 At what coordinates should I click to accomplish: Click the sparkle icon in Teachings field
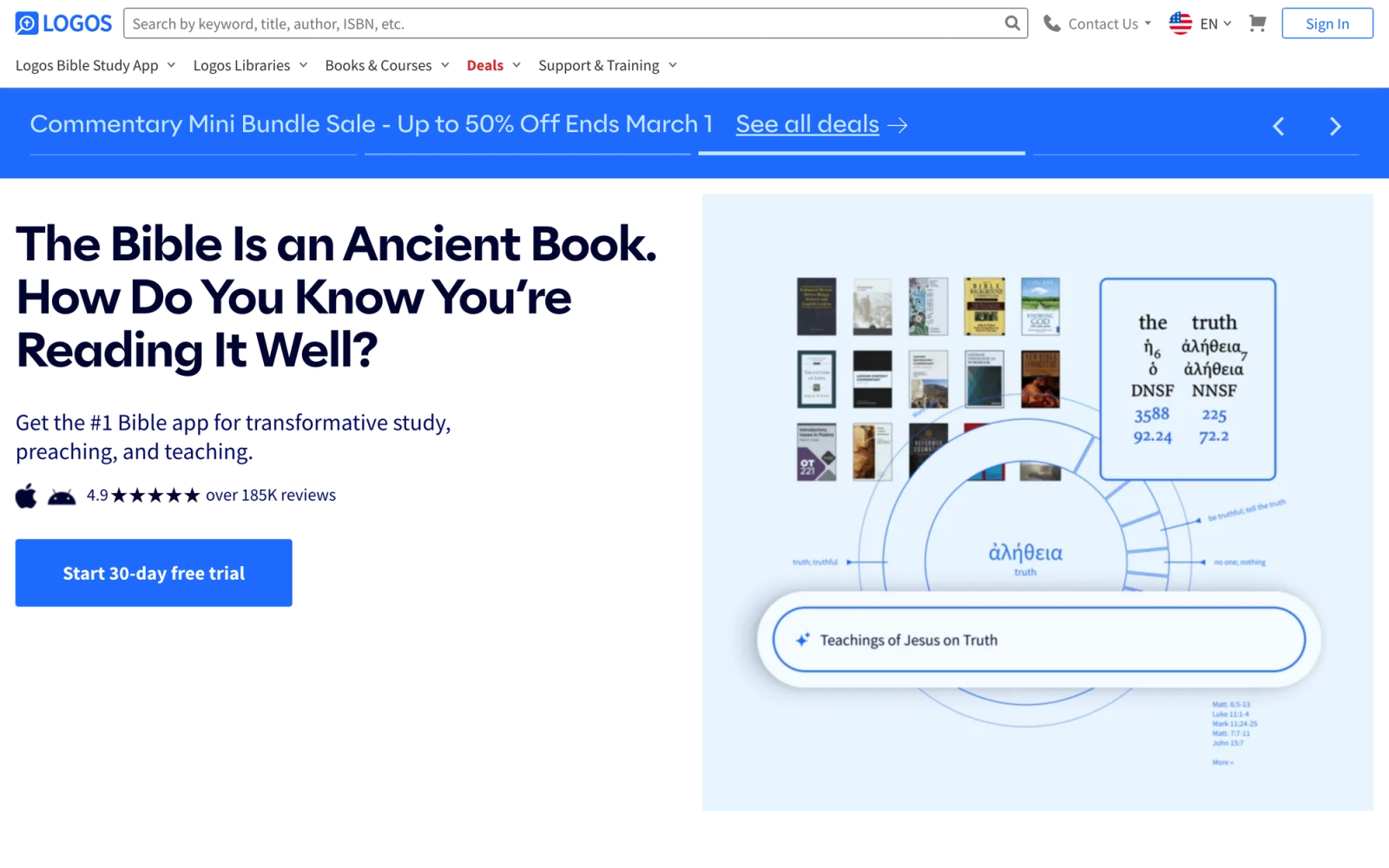pyautogui.click(x=803, y=640)
